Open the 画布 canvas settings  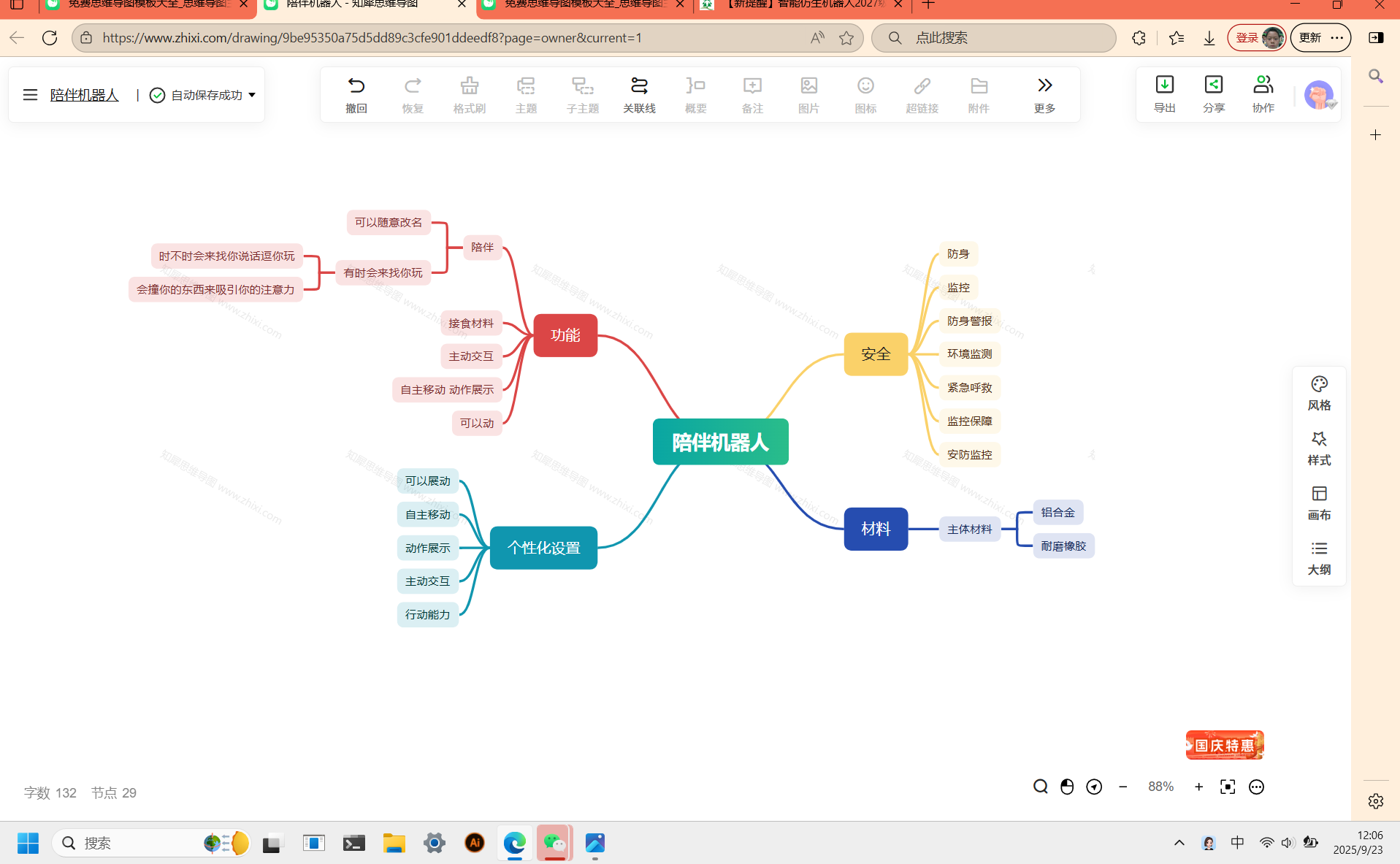1319,503
